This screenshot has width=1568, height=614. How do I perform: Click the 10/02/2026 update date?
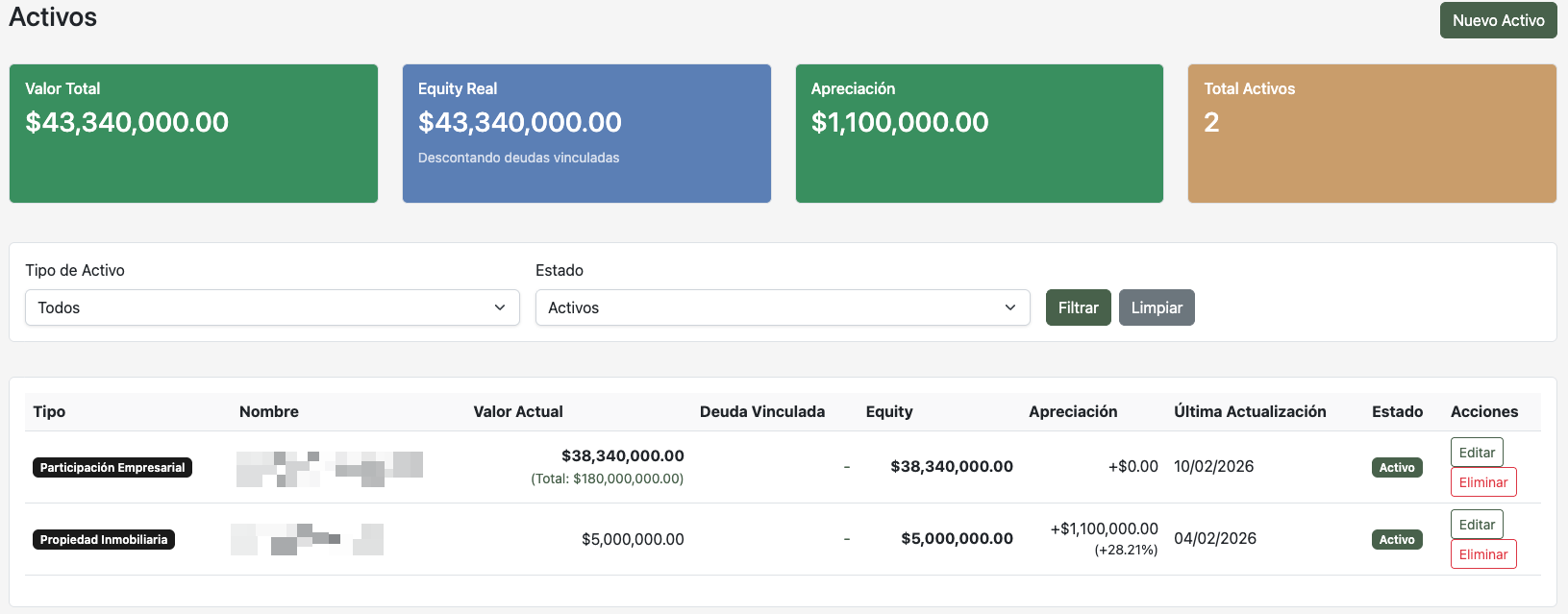click(x=1214, y=466)
